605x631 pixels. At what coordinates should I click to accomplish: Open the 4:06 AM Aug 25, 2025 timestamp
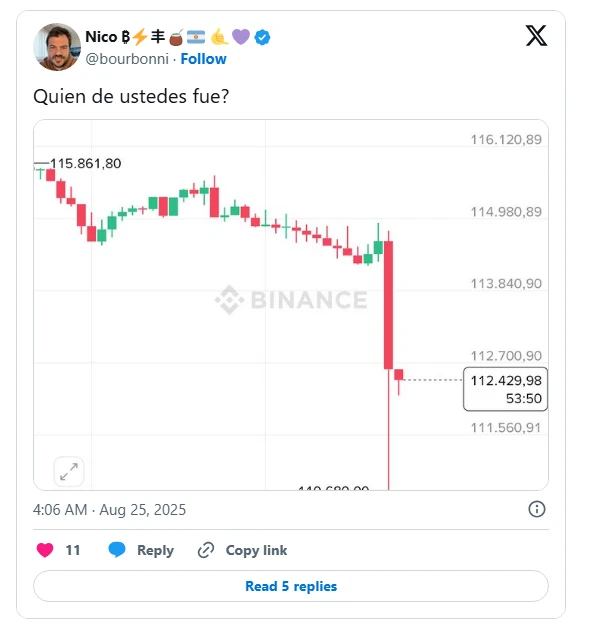pyautogui.click(x=109, y=510)
